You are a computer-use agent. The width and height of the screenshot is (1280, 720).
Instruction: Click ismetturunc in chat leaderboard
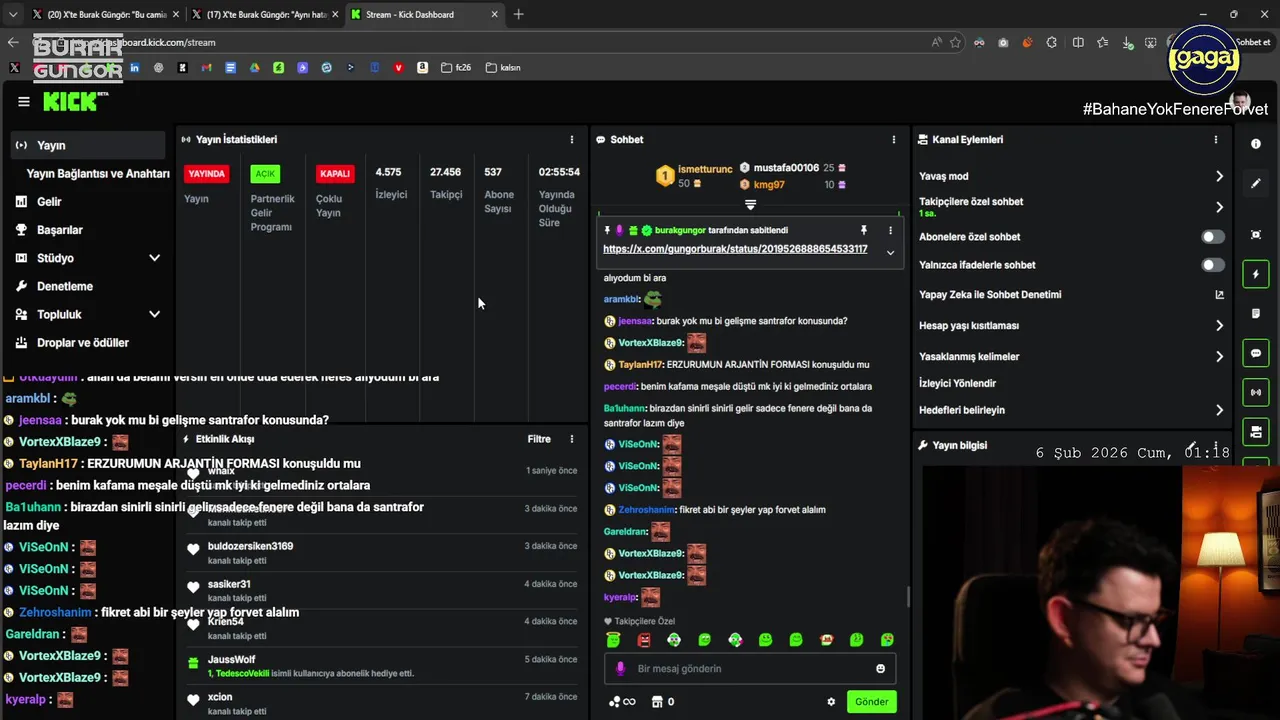coord(705,169)
